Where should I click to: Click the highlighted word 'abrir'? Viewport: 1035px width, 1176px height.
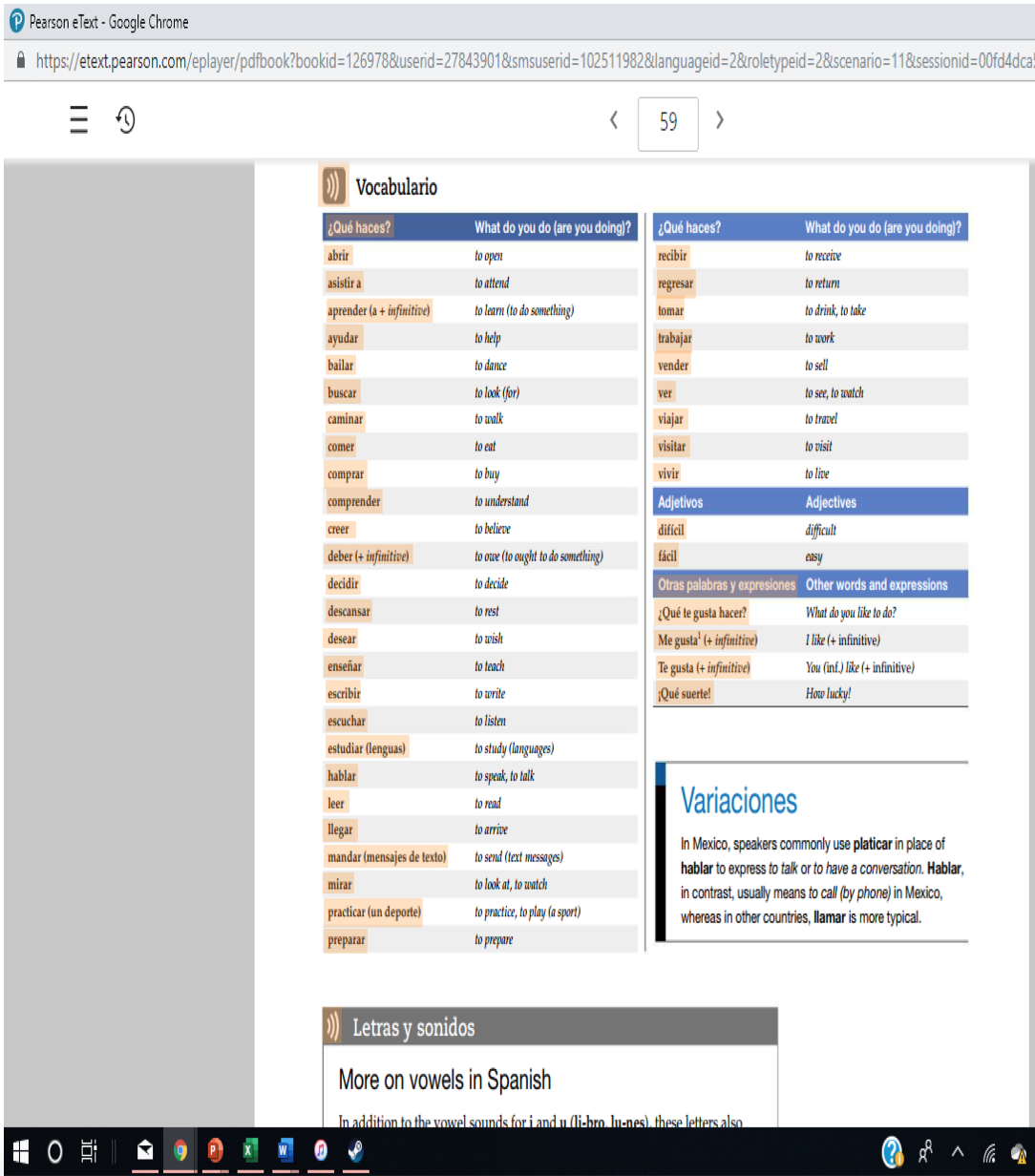(339, 256)
